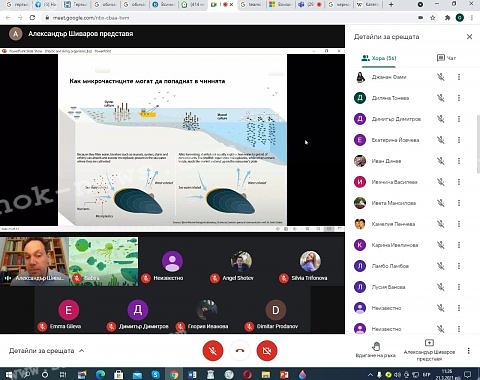Image resolution: width=480 pixels, height=380 pixels.
Task: Bookmark this page with the star icon
Action: pos(433,18)
